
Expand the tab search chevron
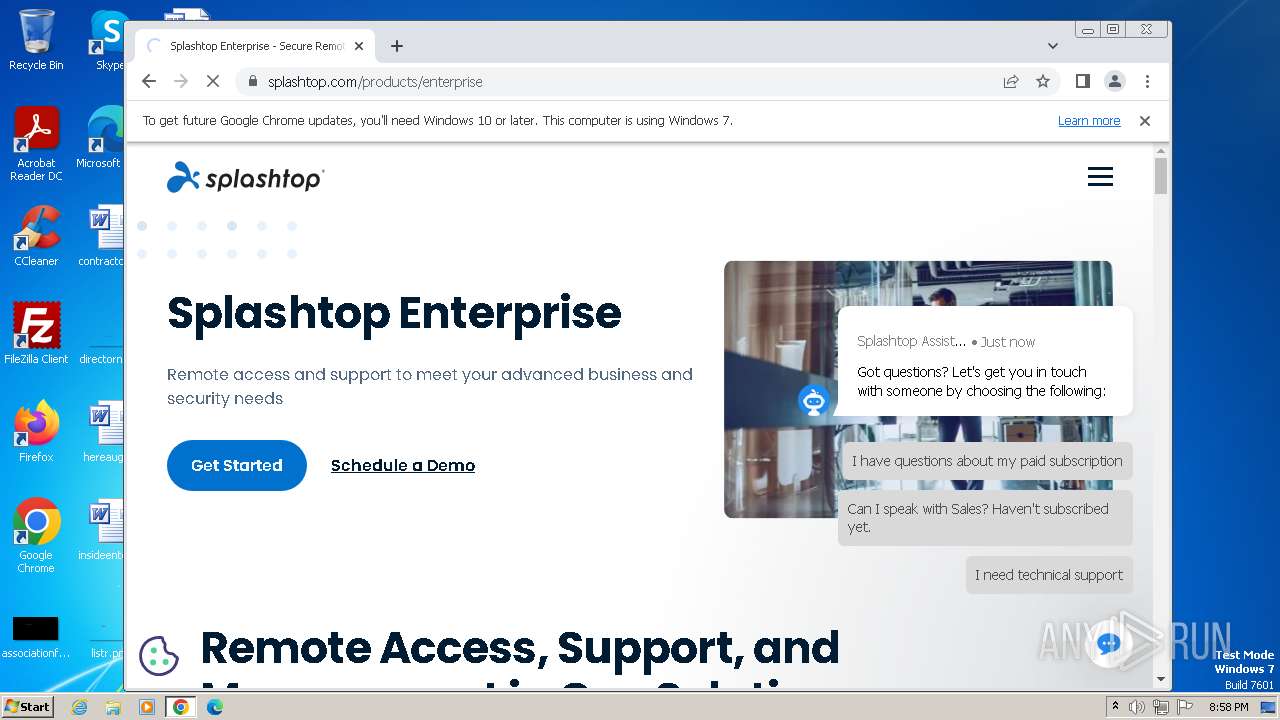pyautogui.click(x=1052, y=46)
